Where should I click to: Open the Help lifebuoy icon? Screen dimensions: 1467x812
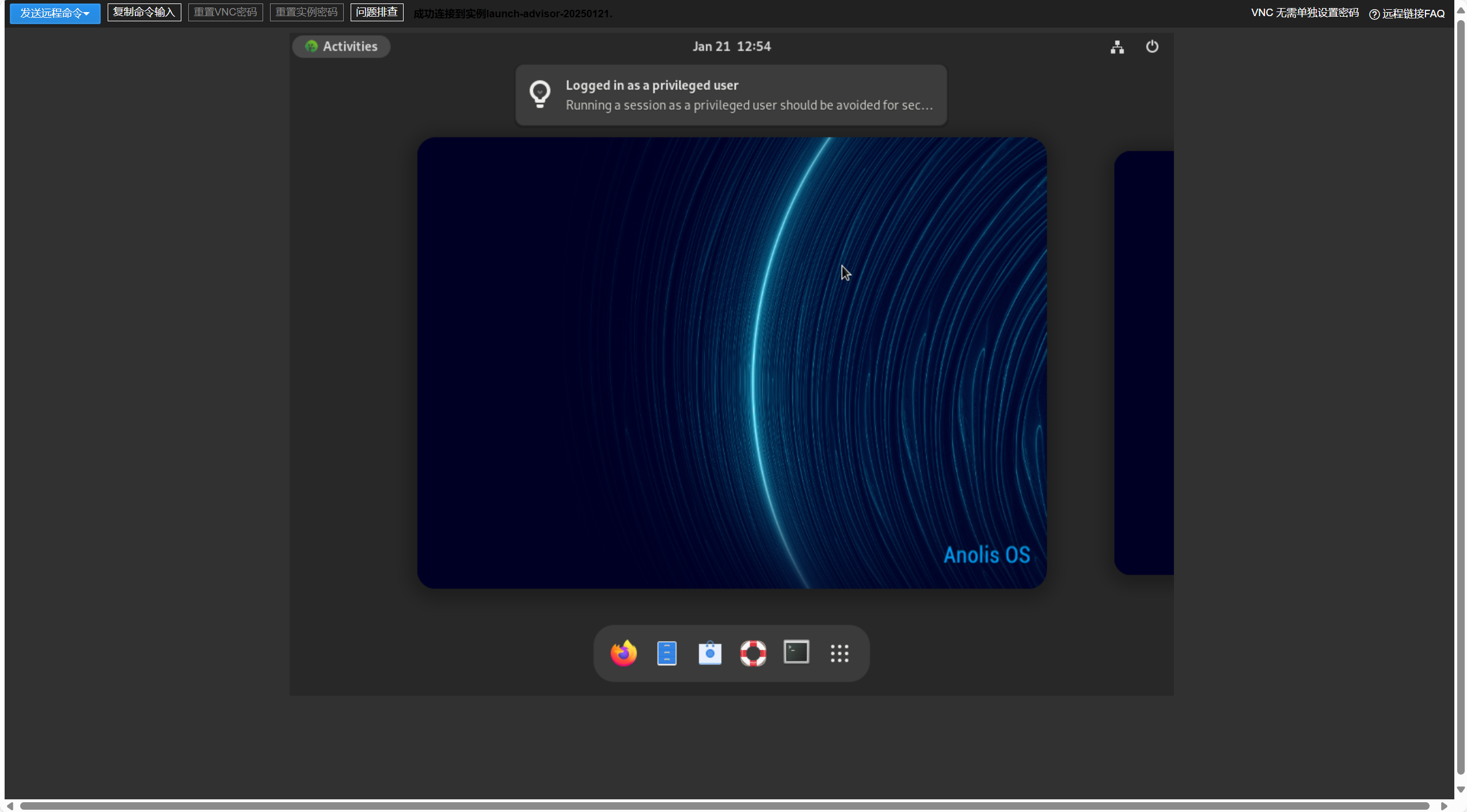753,653
